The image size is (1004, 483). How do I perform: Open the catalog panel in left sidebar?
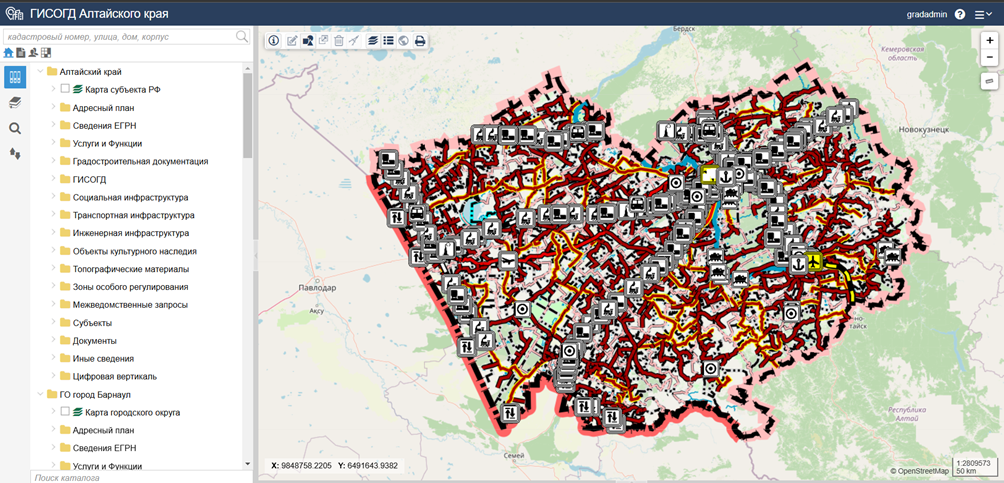click(15, 77)
